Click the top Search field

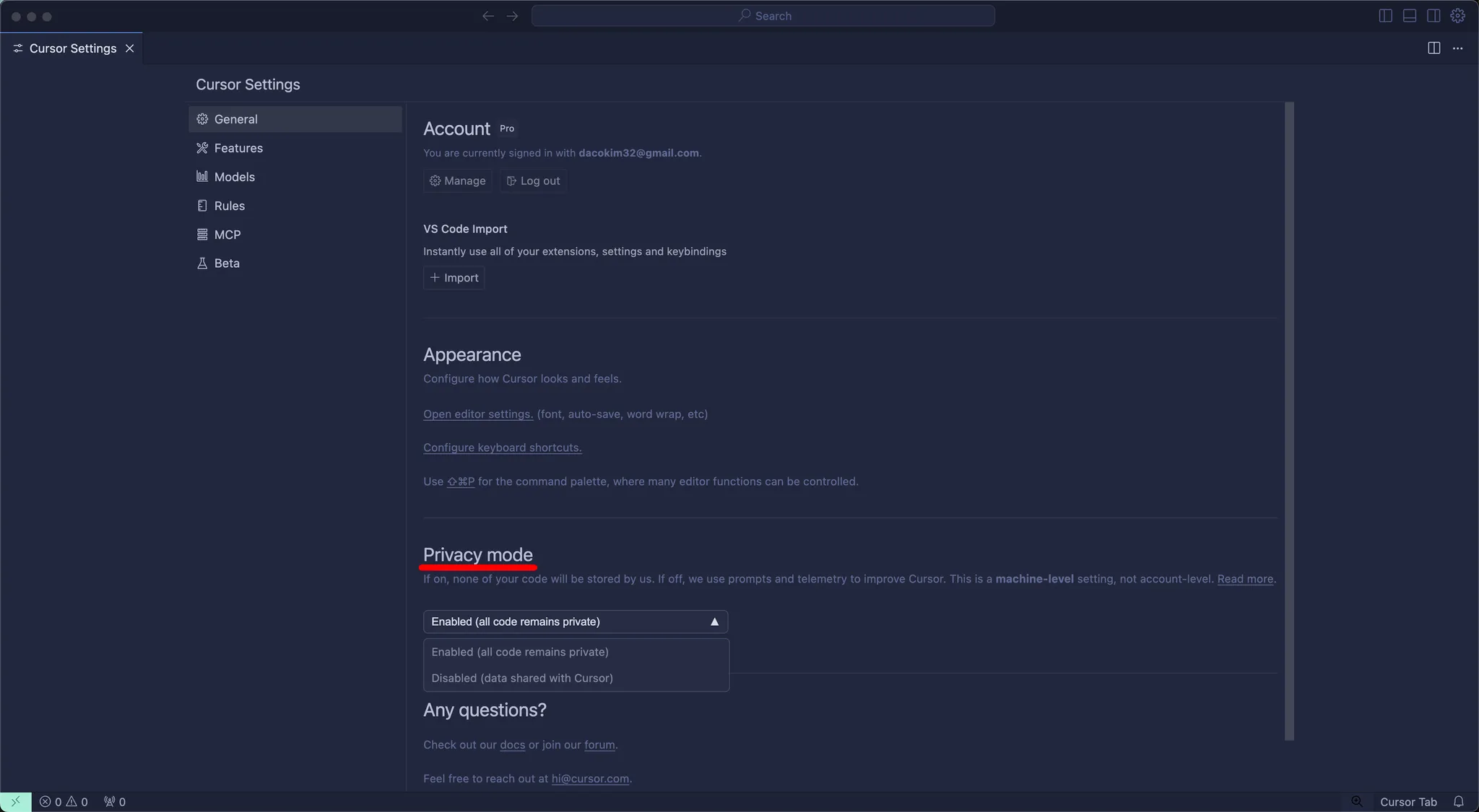point(763,16)
